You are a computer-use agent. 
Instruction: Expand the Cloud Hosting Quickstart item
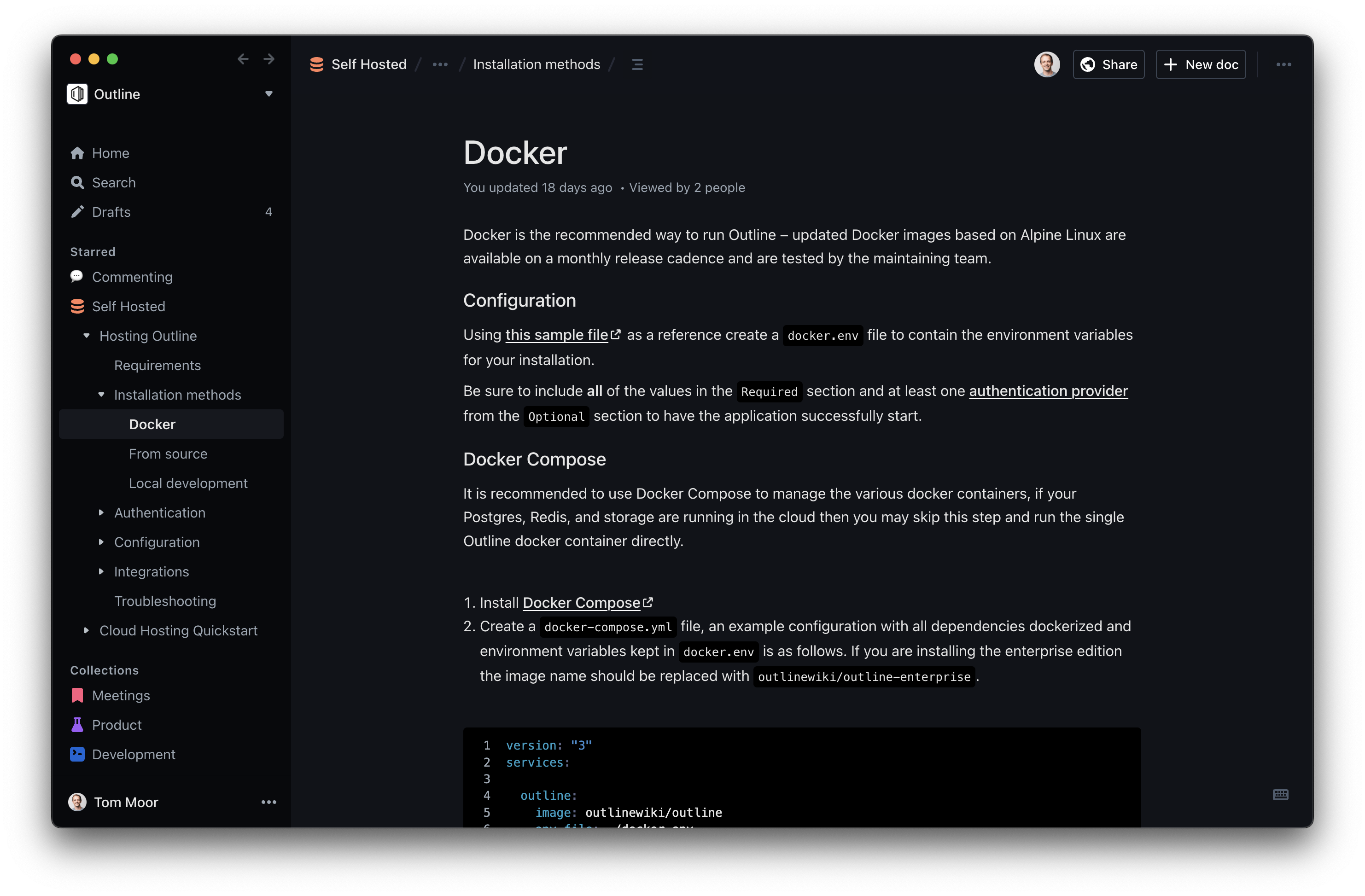[x=87, y=631]
